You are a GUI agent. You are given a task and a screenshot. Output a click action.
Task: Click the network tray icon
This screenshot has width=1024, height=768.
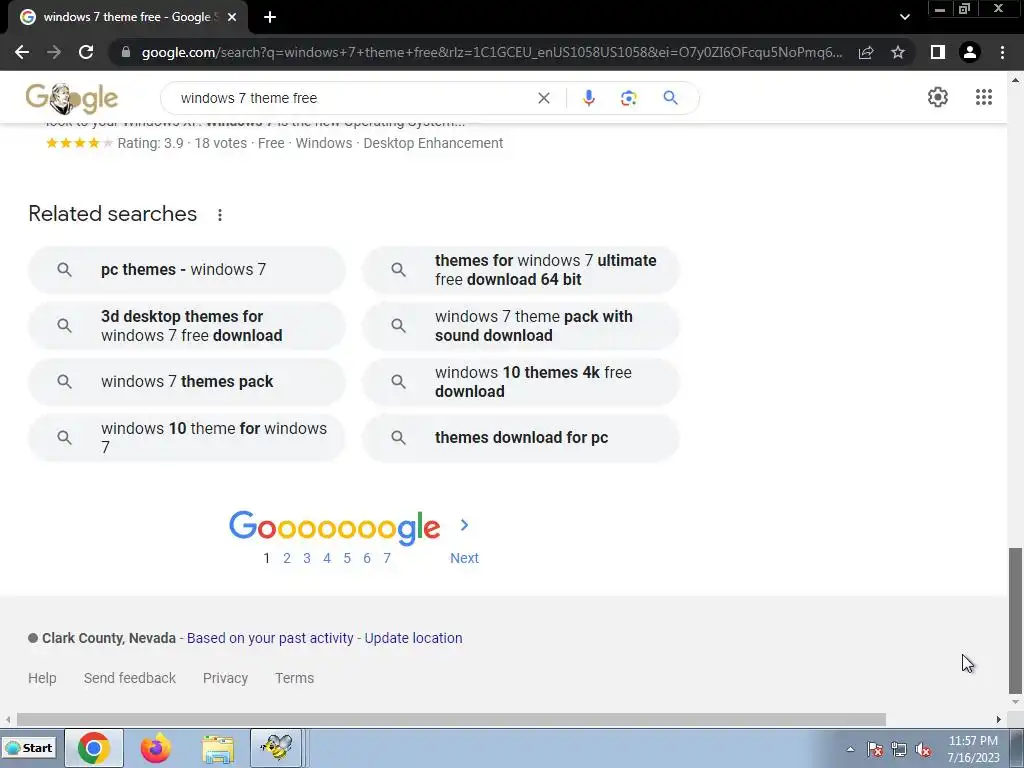coord(899,749)
